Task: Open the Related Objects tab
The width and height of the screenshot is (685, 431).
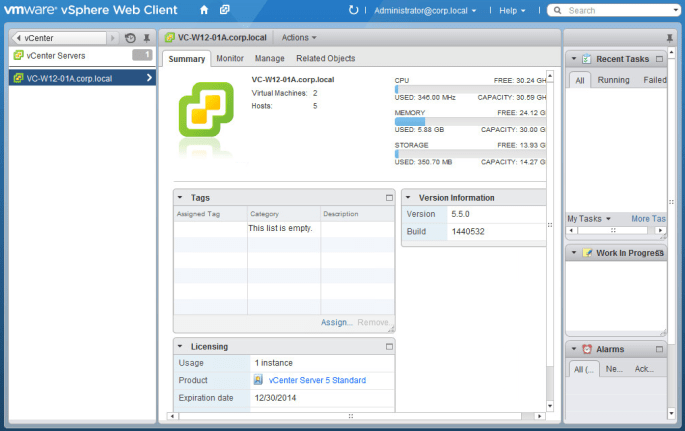Action: [x=325, y=59]
